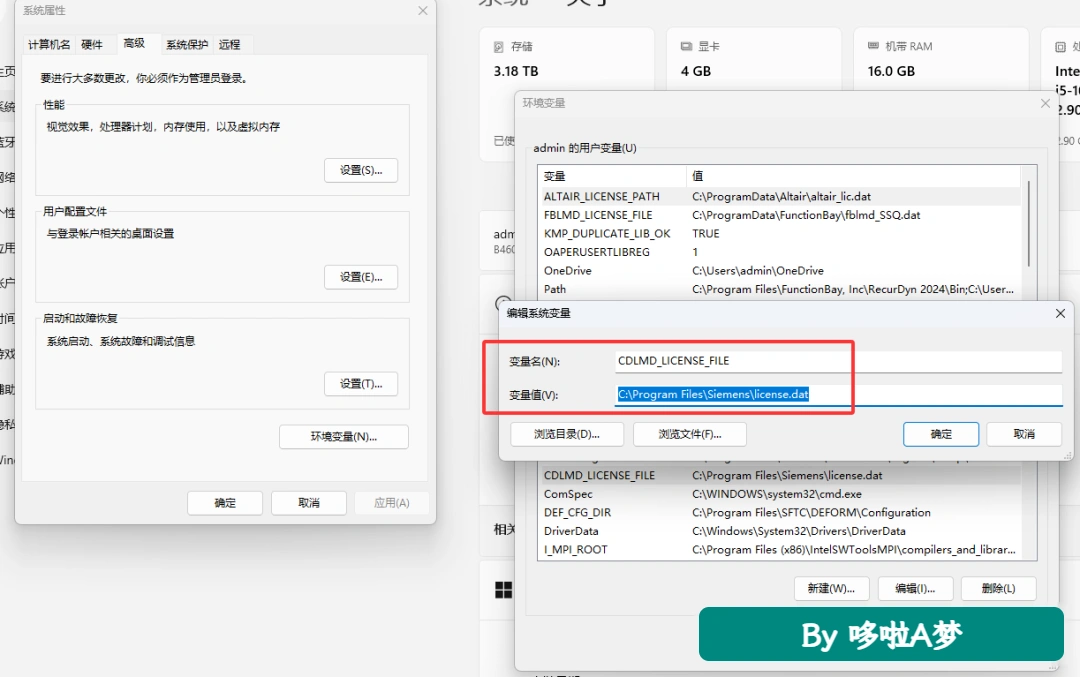
Task: Click the Windows logo icon in settings page
Action: [503, 590]
